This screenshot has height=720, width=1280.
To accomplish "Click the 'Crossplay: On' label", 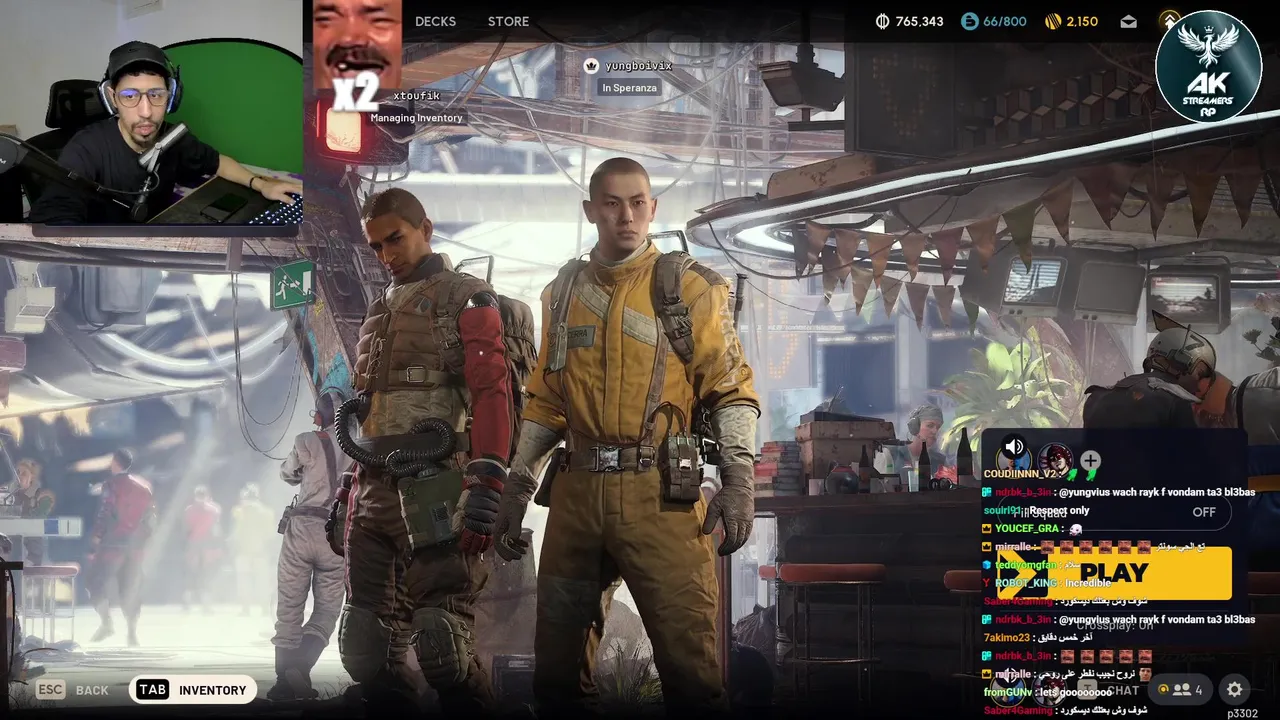I will coord(1115,624).
